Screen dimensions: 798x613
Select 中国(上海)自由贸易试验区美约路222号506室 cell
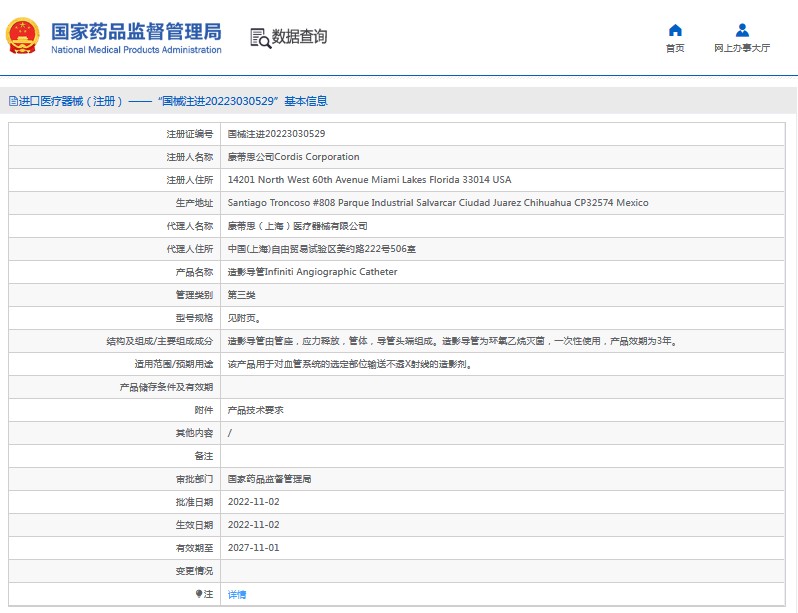tap(322, 249)
